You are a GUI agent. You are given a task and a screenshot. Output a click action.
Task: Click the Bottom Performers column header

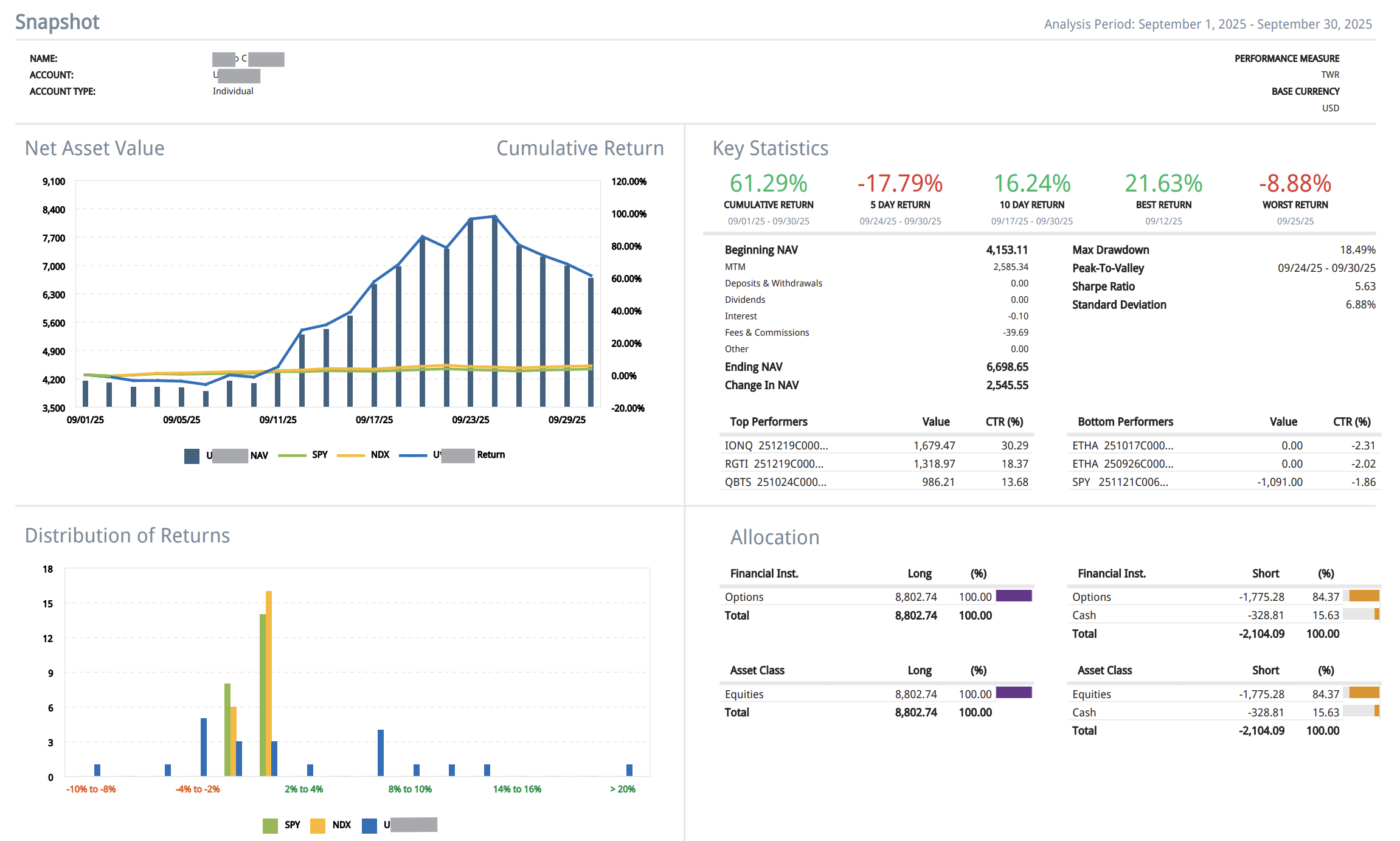(1125, 422)
